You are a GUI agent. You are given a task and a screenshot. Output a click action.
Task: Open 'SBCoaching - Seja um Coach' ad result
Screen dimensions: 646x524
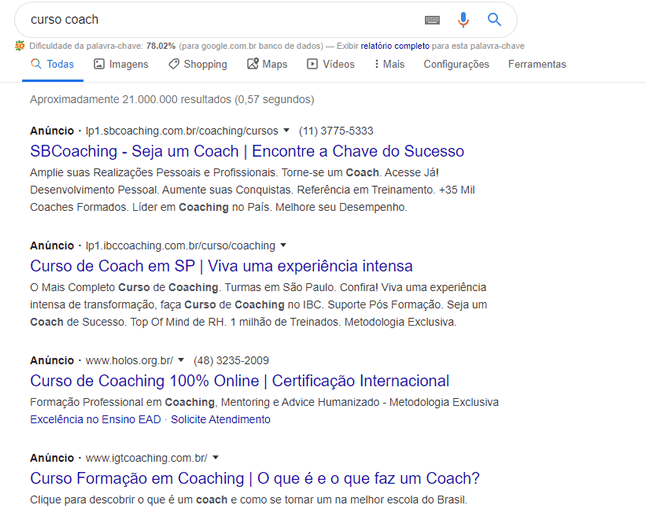click(247, 151)
